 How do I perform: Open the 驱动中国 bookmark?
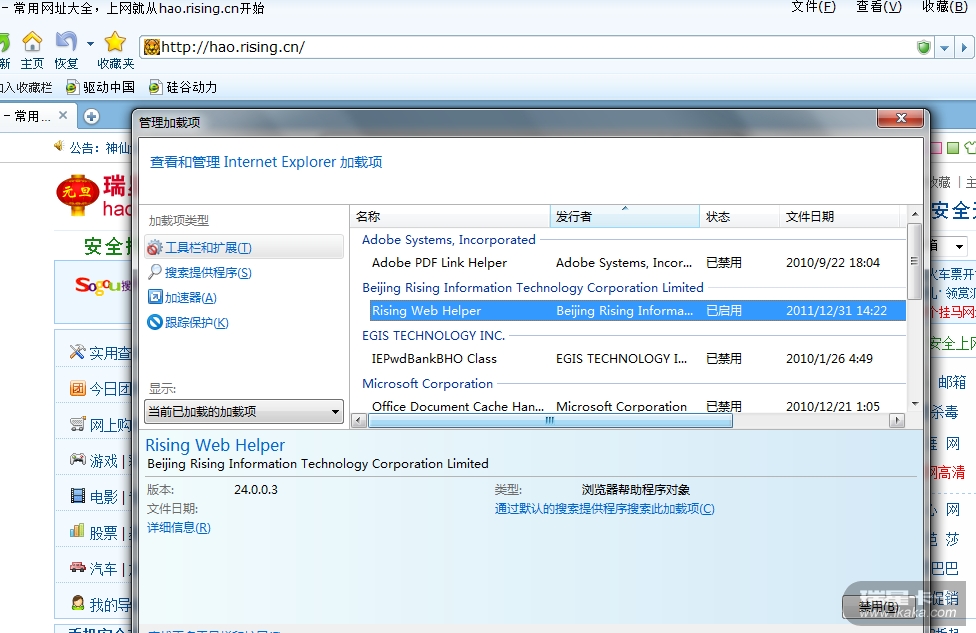coord(101,87)
